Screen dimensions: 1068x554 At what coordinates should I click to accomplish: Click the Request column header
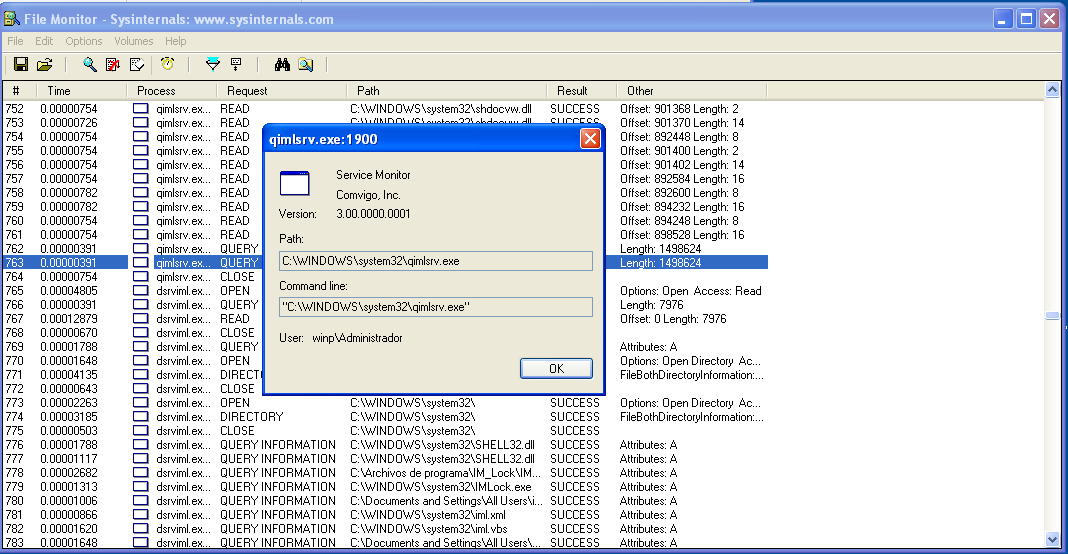282,91
